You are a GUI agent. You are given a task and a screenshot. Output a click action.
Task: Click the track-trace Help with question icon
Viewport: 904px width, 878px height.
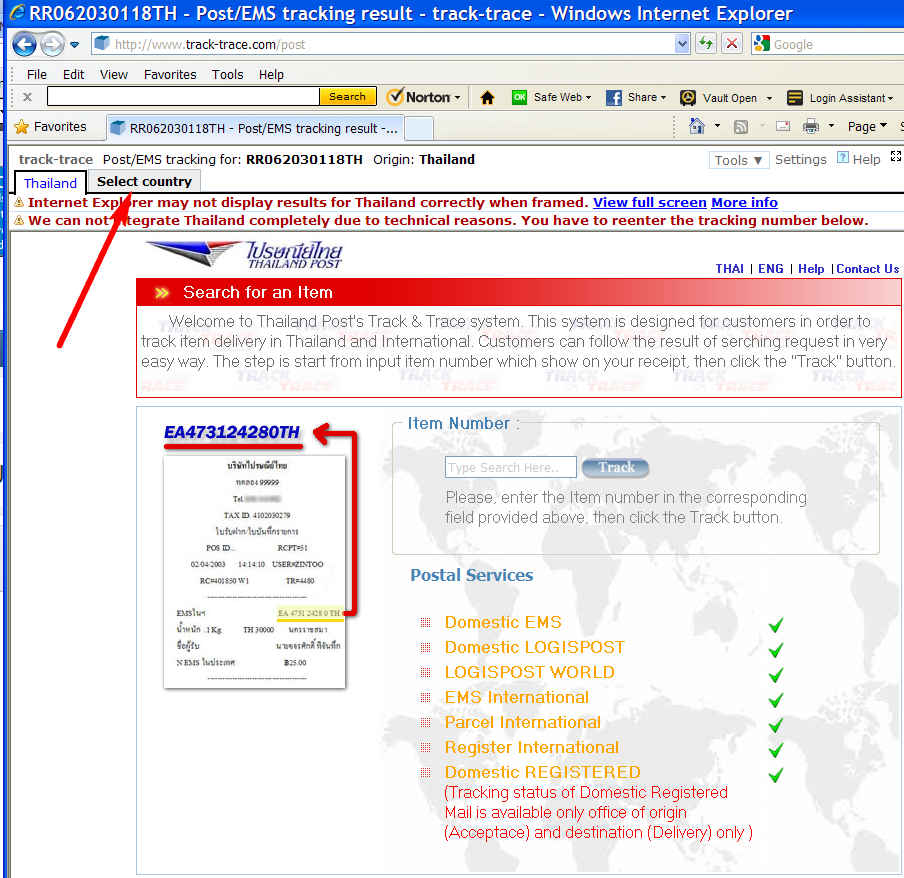[858, 159]
